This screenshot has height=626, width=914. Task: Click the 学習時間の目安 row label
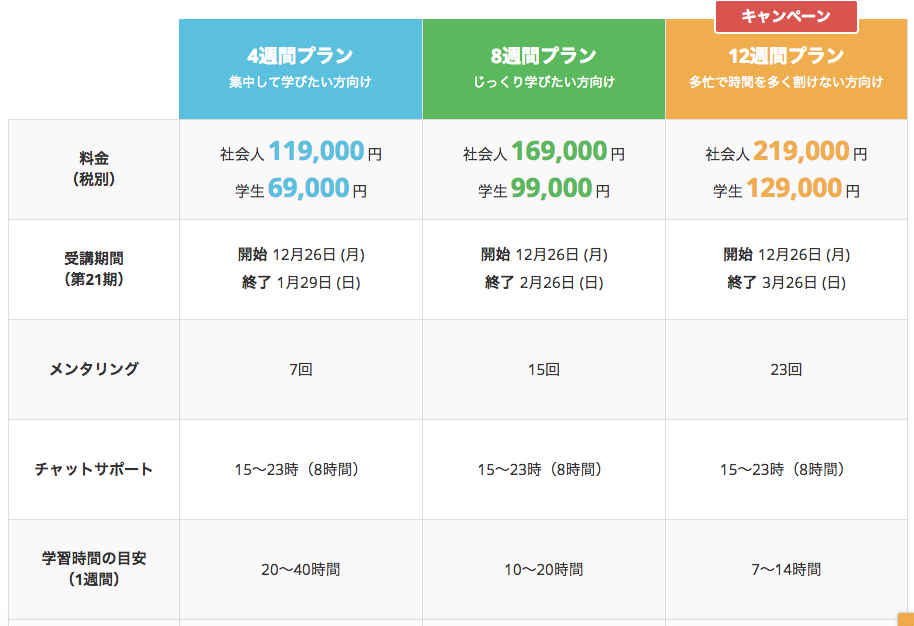94,569
